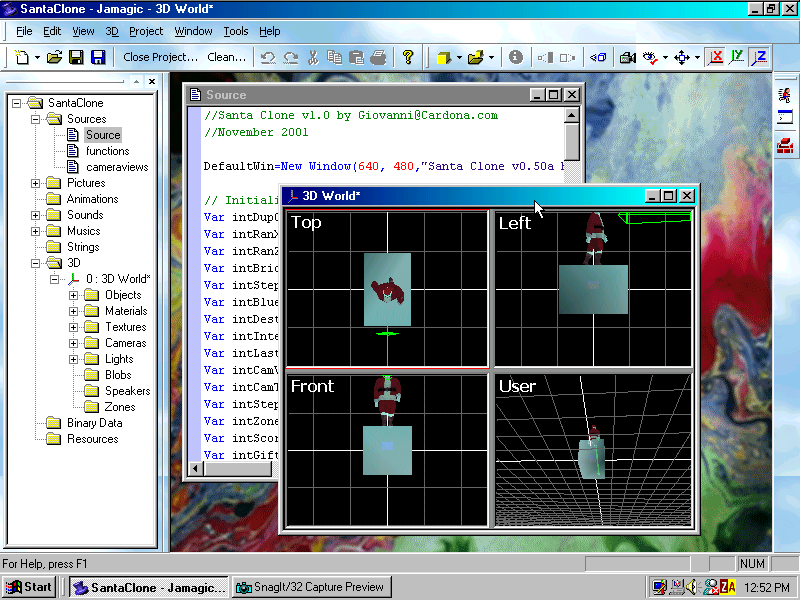Click the monitor display tray icon

coord(660,587)
